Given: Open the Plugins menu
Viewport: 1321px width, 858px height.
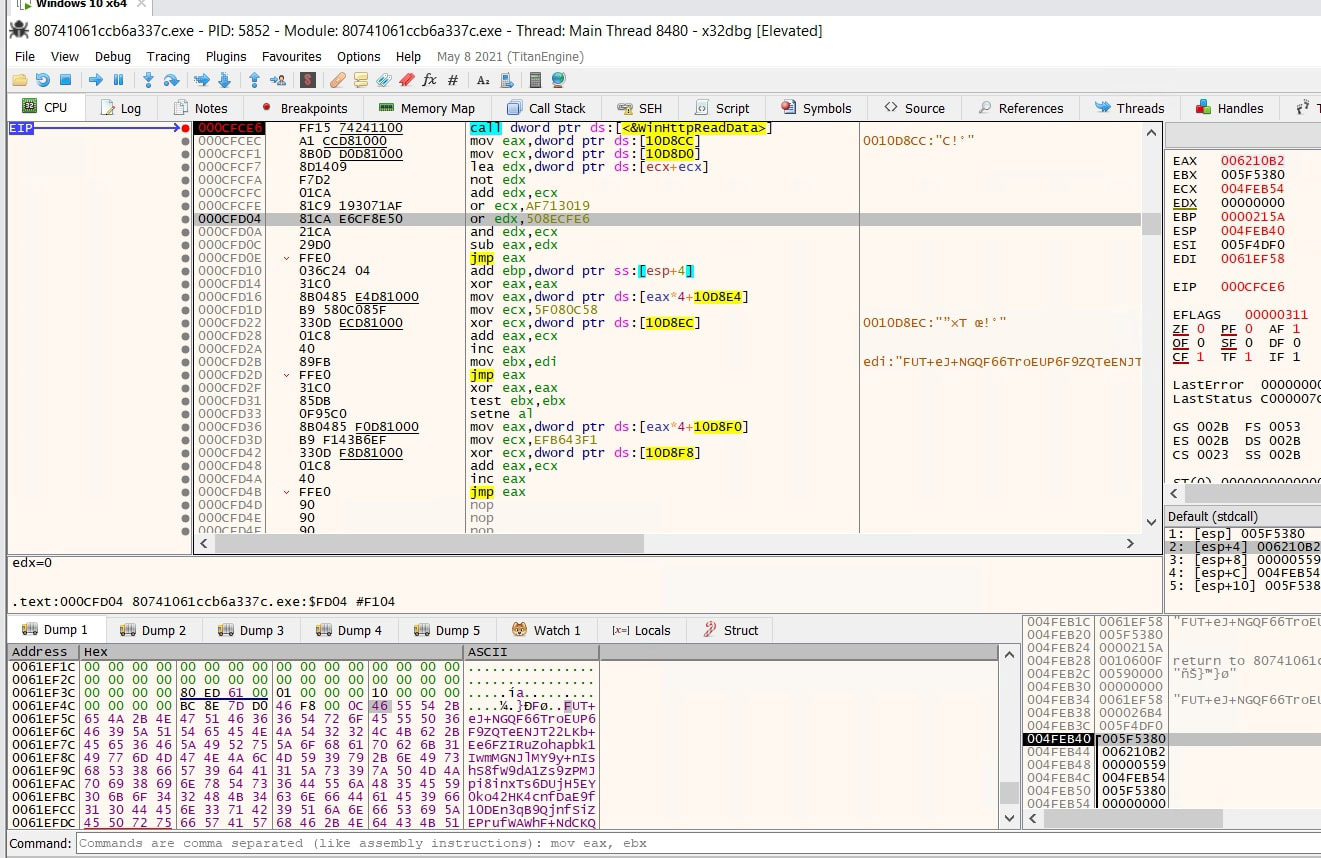Looking at the screenshot, I should pos(226,56).
